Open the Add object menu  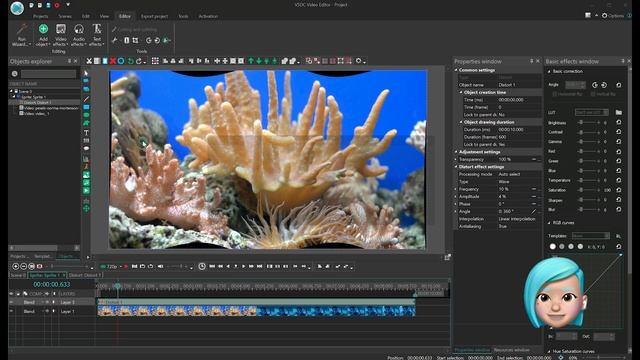[x=43, y=35]
